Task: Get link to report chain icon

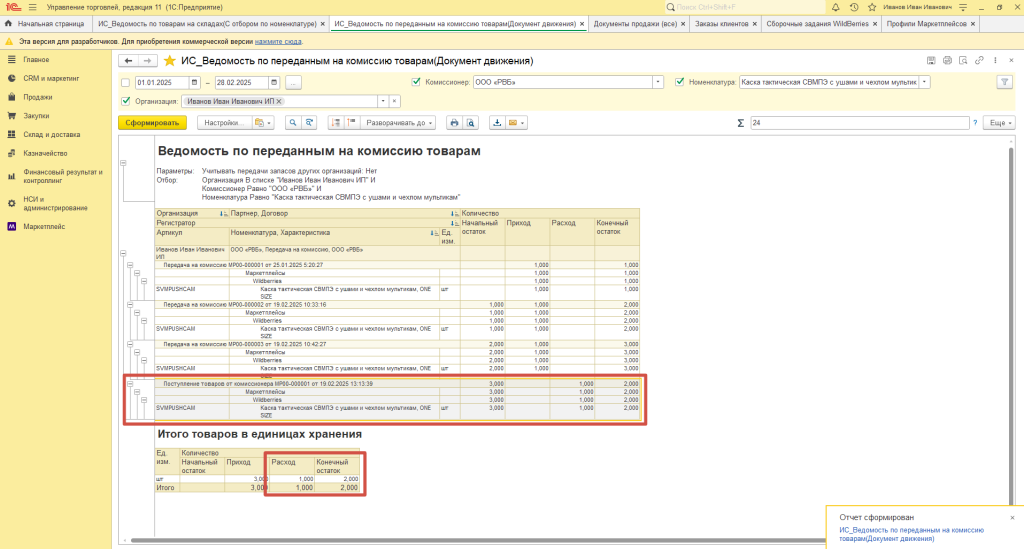Action: 979,61
